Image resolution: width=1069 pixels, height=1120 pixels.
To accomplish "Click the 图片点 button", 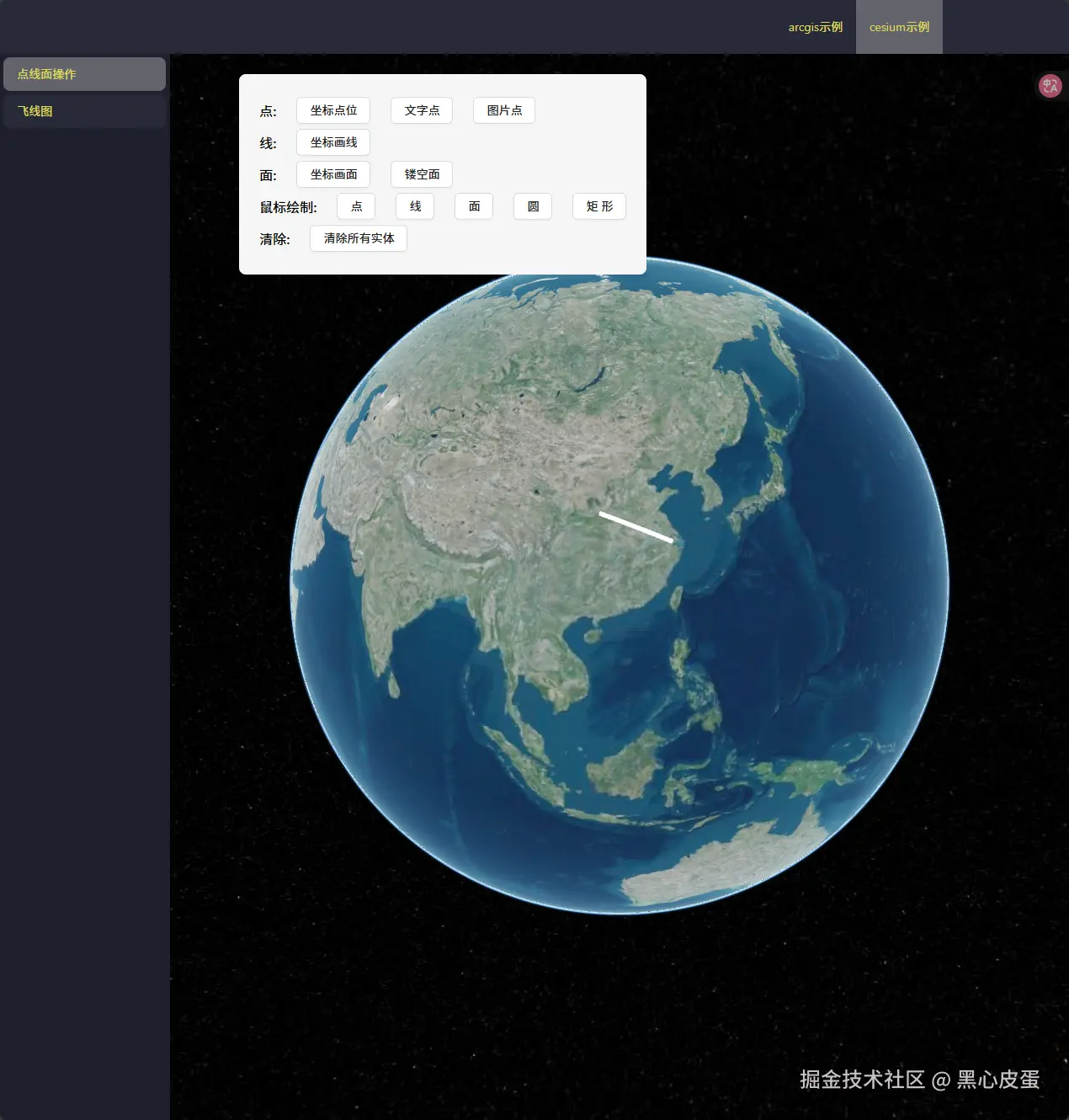I will pyautogui.click(x=504, y=110).
